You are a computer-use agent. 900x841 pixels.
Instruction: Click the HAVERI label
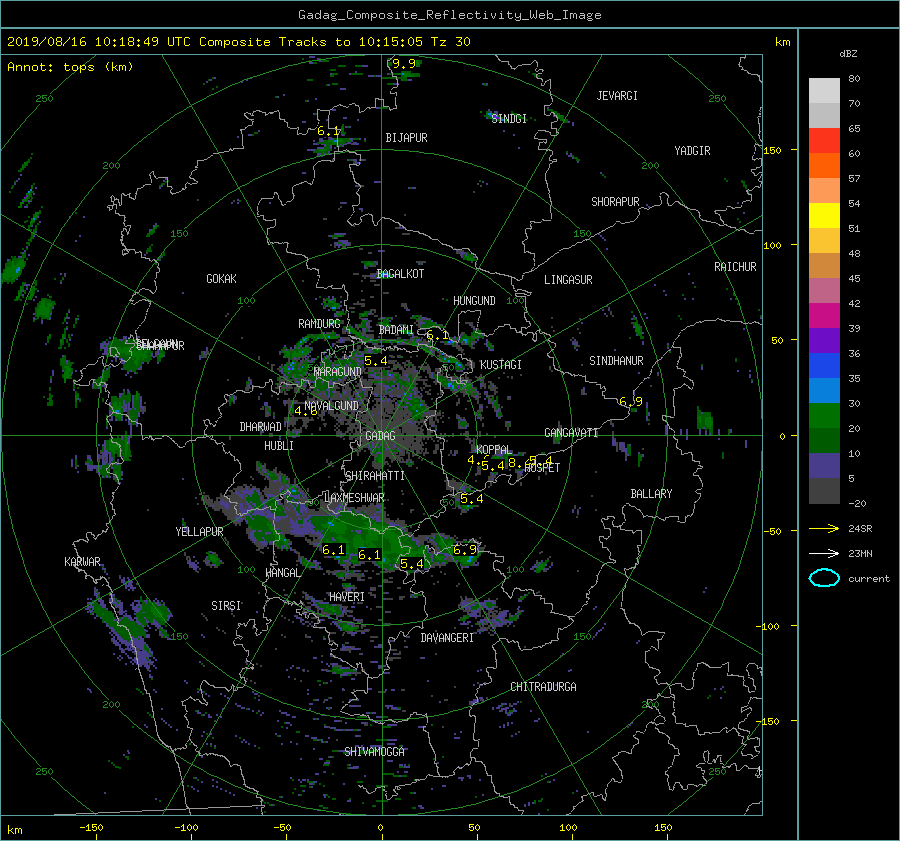click(x=347, y=597)
